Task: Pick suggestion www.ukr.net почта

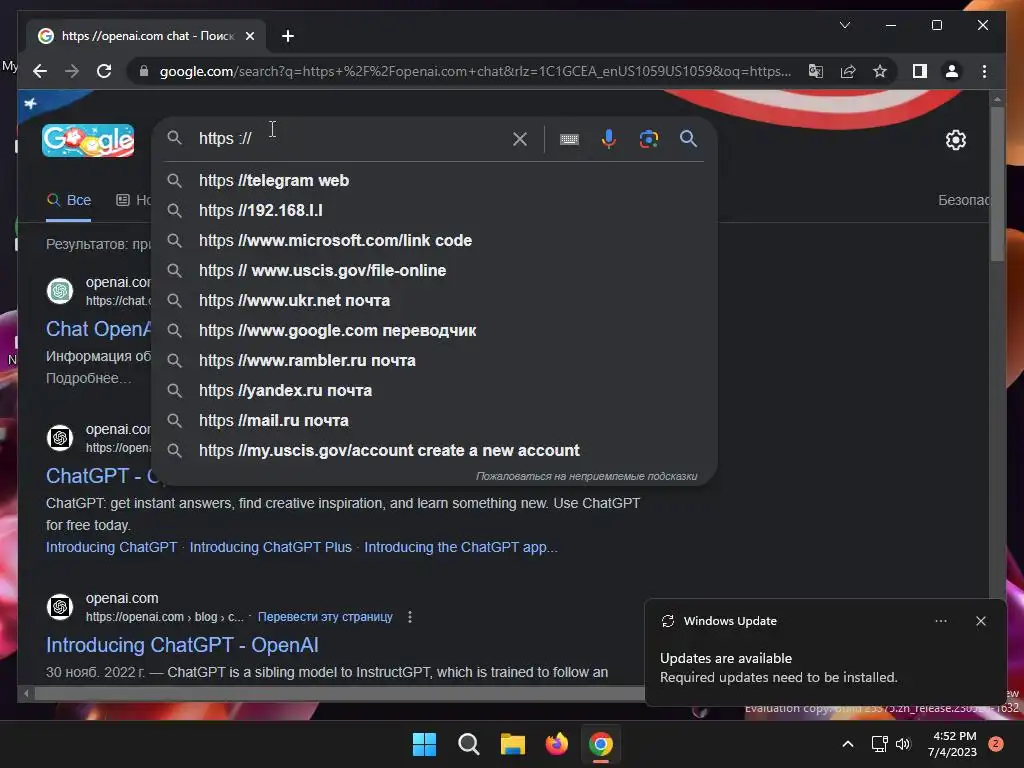Action: coord(434,300)
